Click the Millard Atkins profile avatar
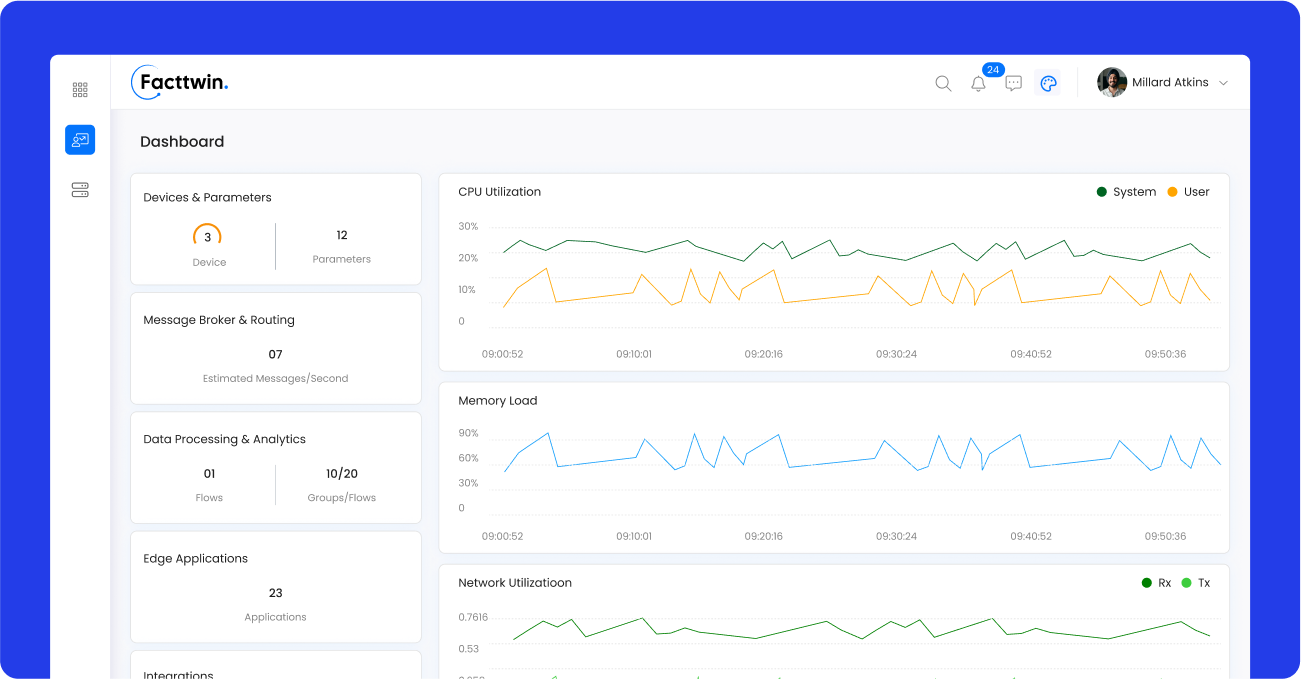The image size is (1301, 679). point(1112,82)
